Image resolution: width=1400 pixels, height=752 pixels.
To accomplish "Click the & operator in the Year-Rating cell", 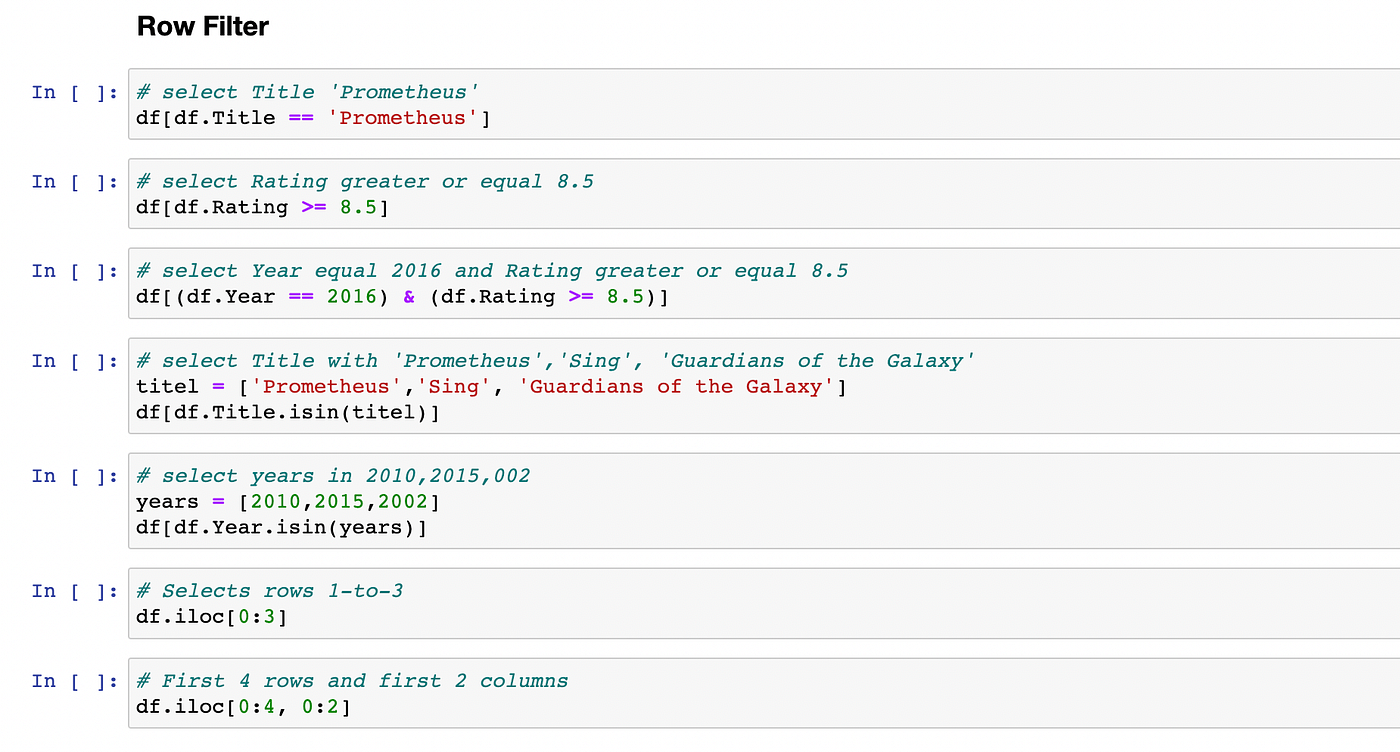I will click(408, 296).
